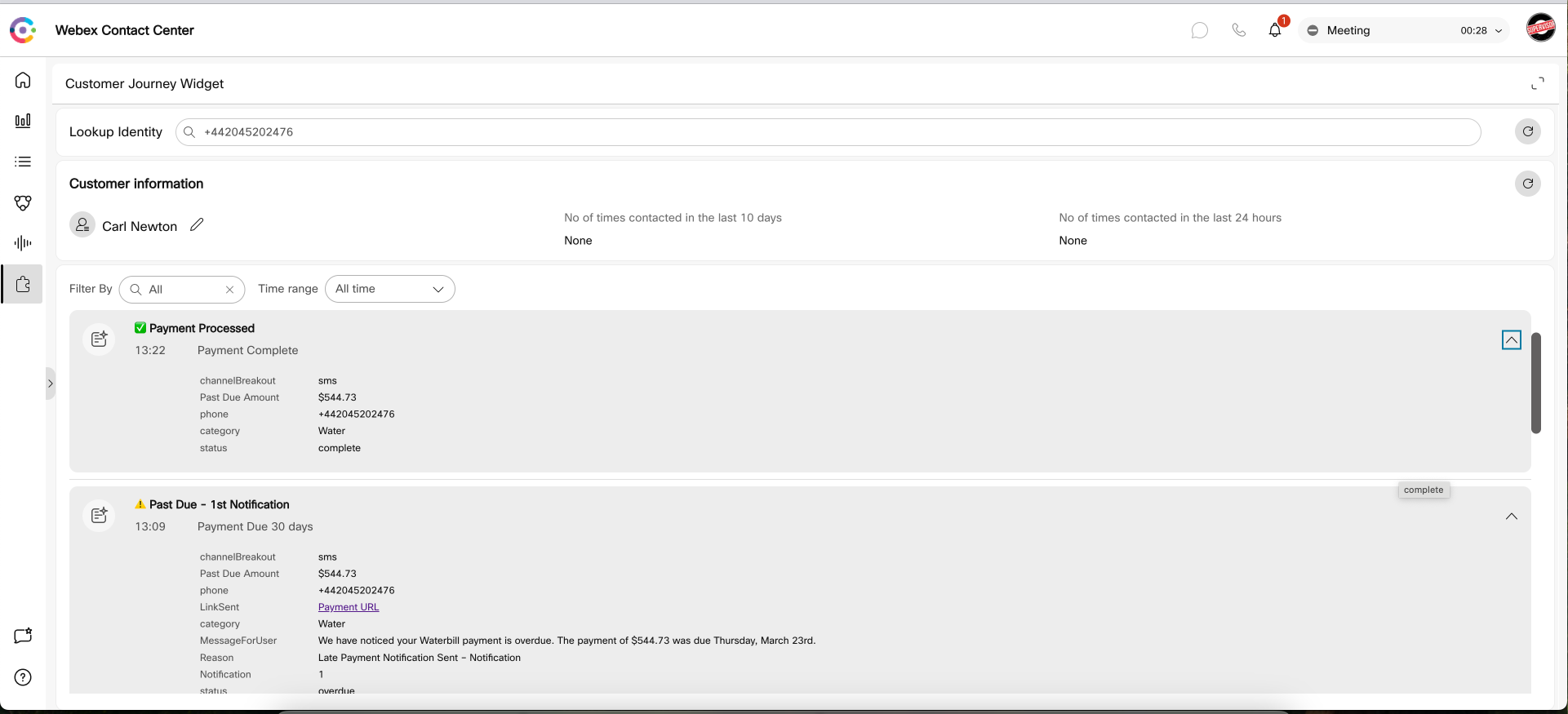Click the Carl Newton name text
Viewport: 1568px width, 714px height.
[140, 226]
